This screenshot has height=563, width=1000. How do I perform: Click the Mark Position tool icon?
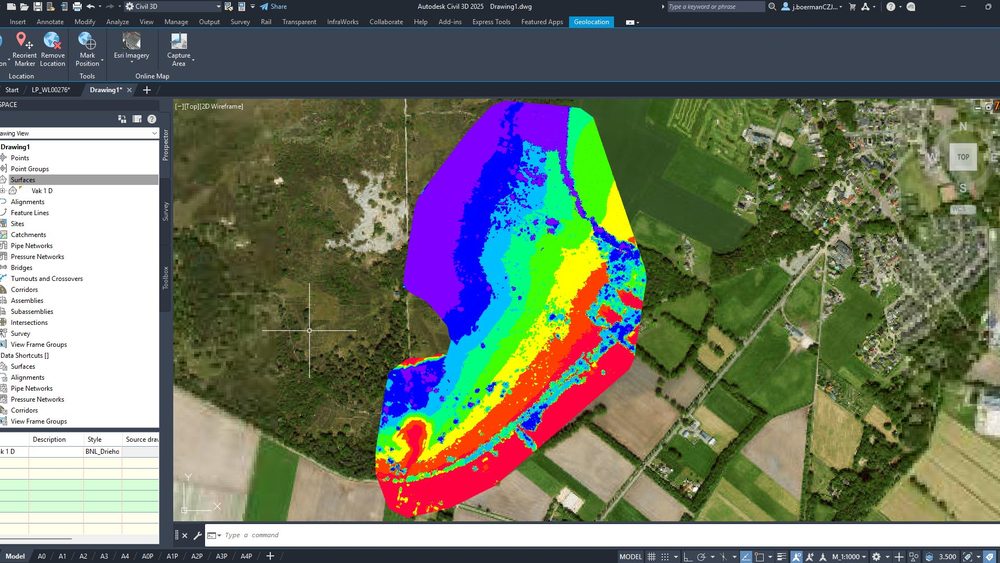tap(87, 41)
